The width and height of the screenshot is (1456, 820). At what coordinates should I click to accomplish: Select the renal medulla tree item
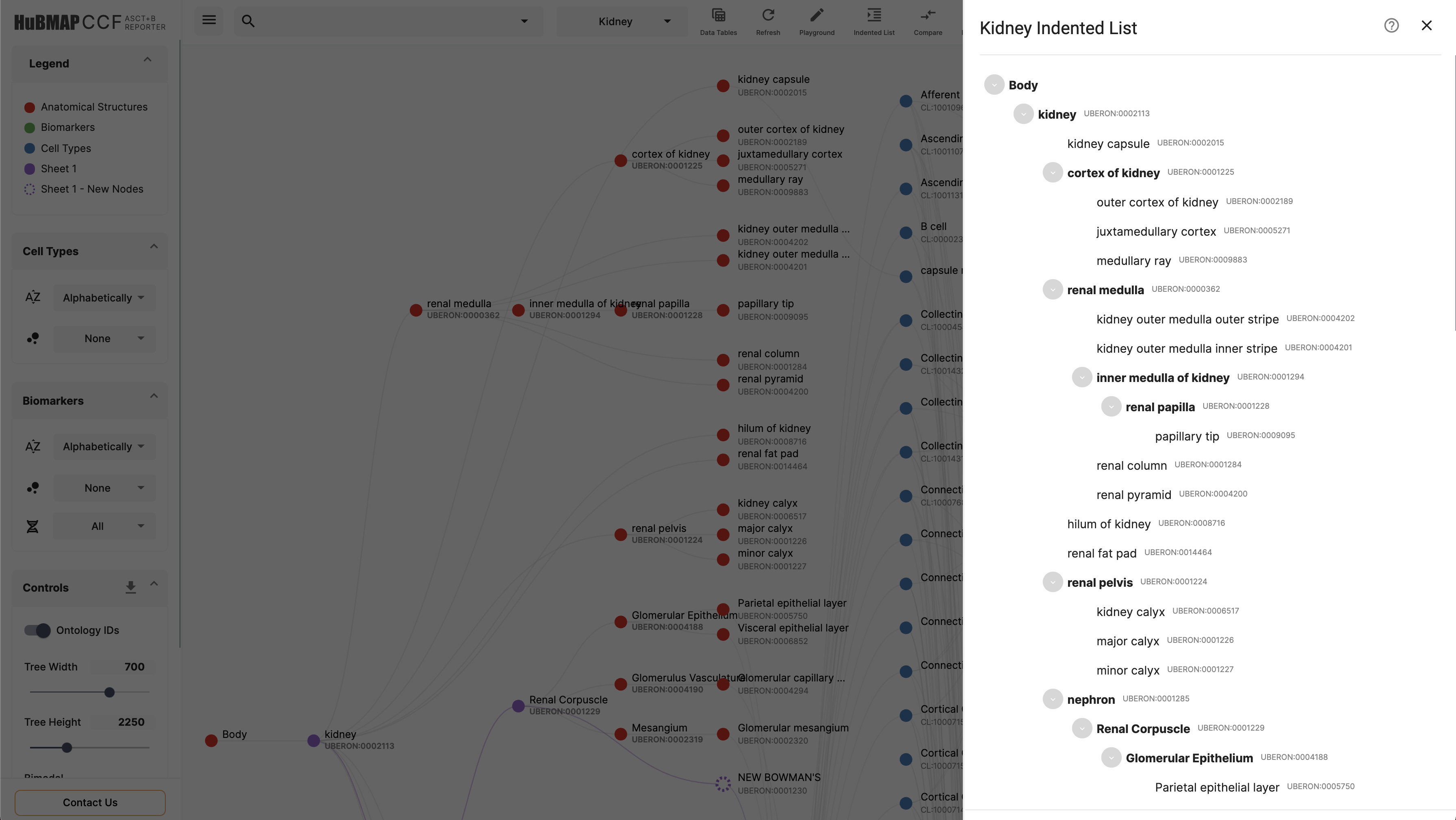tap(1105, 289)
